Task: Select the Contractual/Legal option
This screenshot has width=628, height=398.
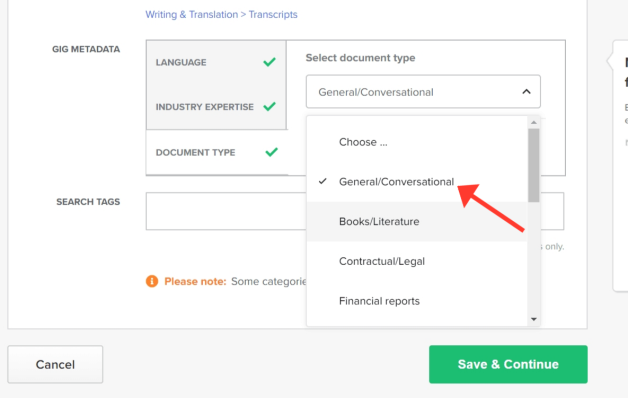Action: (x=417, y=261)
